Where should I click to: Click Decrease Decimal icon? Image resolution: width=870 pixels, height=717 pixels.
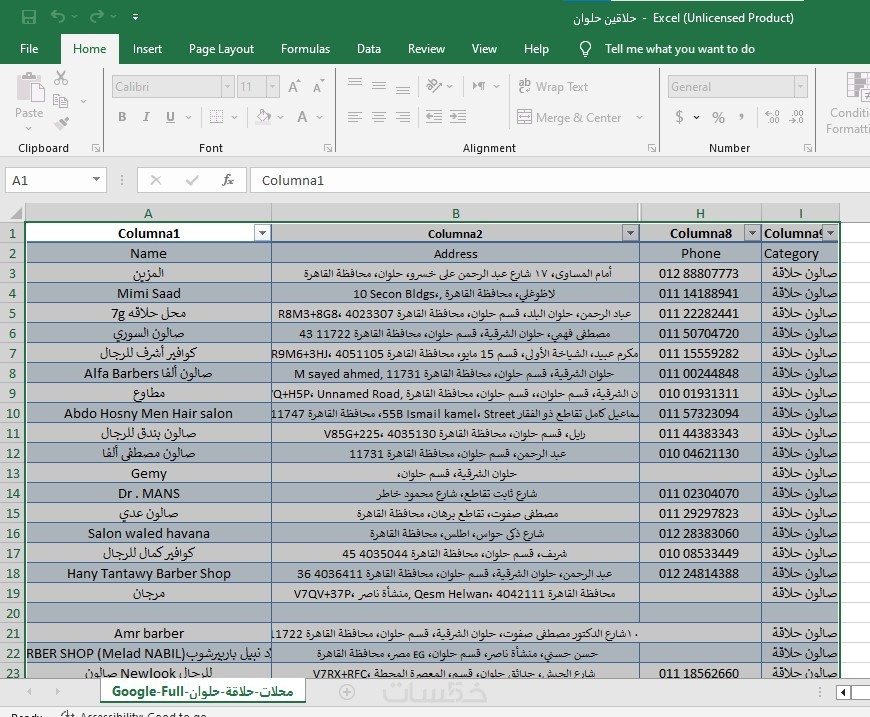797,117
